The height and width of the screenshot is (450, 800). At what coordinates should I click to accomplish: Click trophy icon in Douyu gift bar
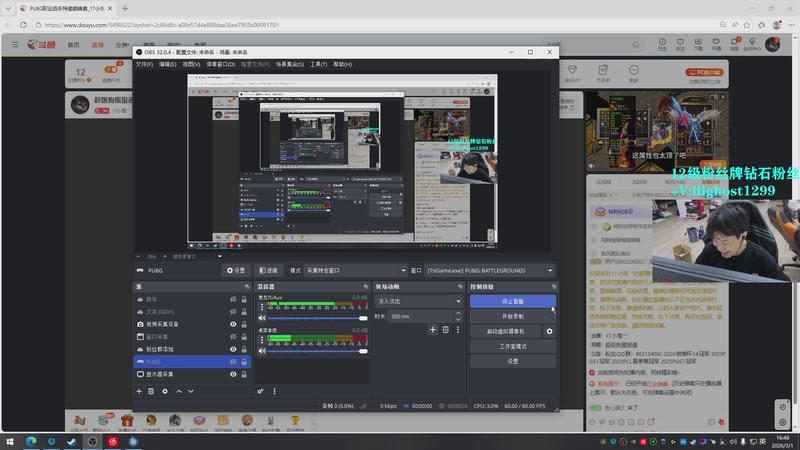click(295, 421)
